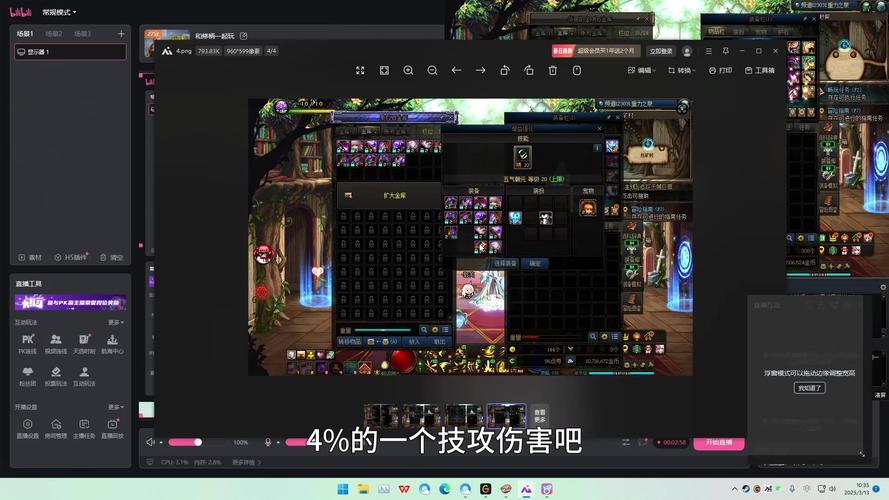This screenshot has width=889, height=500.
Task: Click H5插件 button
Action: [x=70, y=257]
